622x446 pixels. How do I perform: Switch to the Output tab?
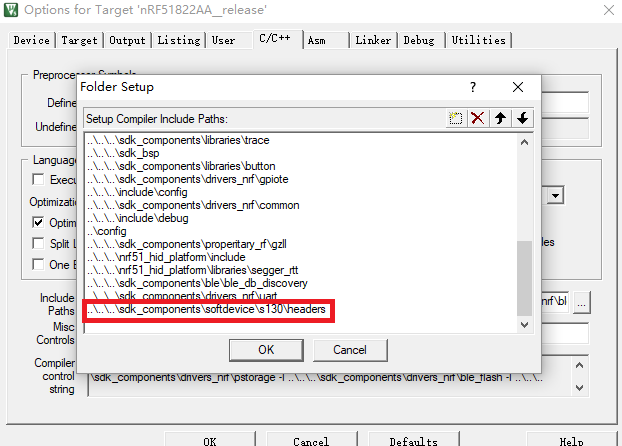(127, 40)
